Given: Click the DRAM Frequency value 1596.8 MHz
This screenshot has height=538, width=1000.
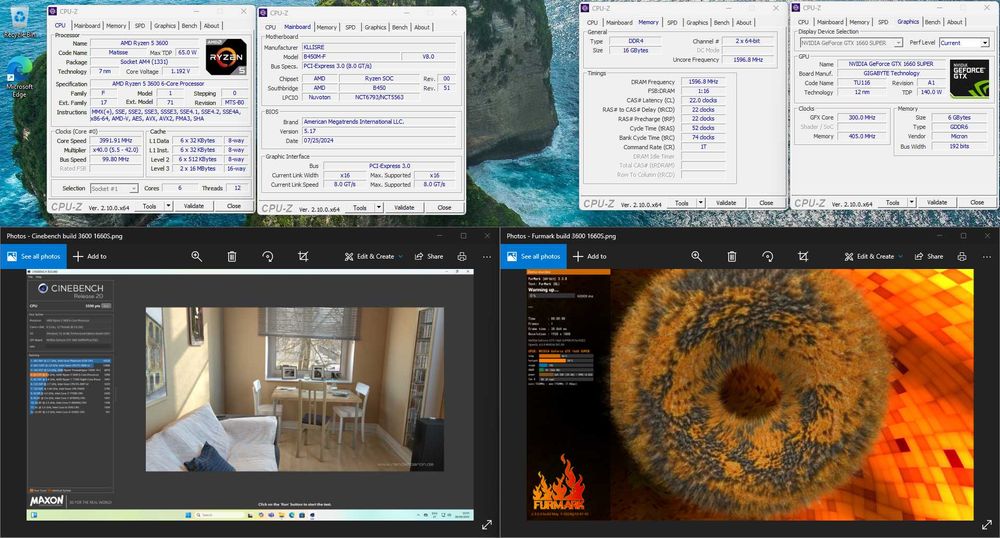Looking at the screenshot, I should (703, 82).
